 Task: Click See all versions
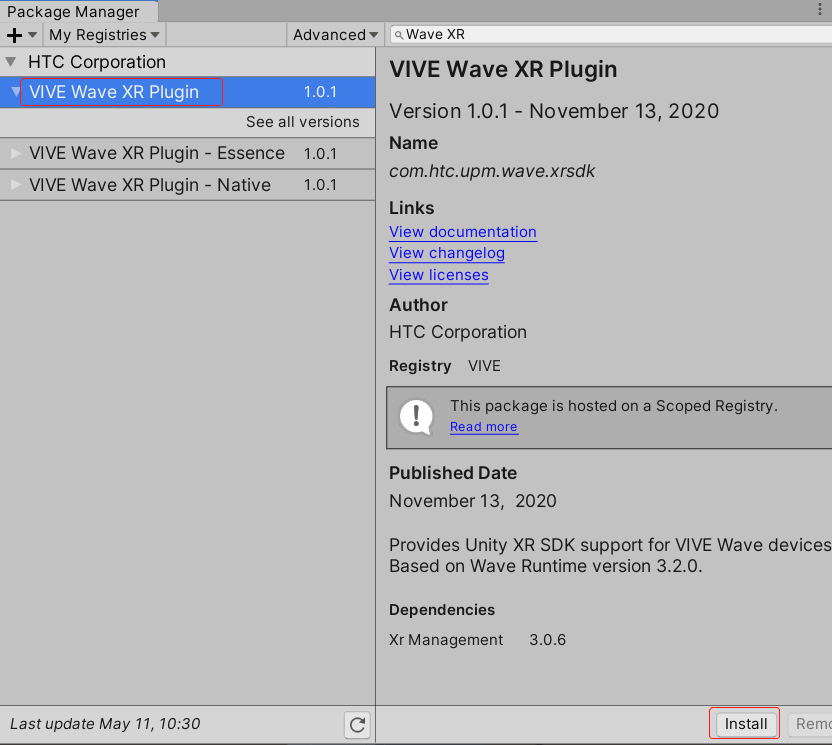tap(302, 122)
